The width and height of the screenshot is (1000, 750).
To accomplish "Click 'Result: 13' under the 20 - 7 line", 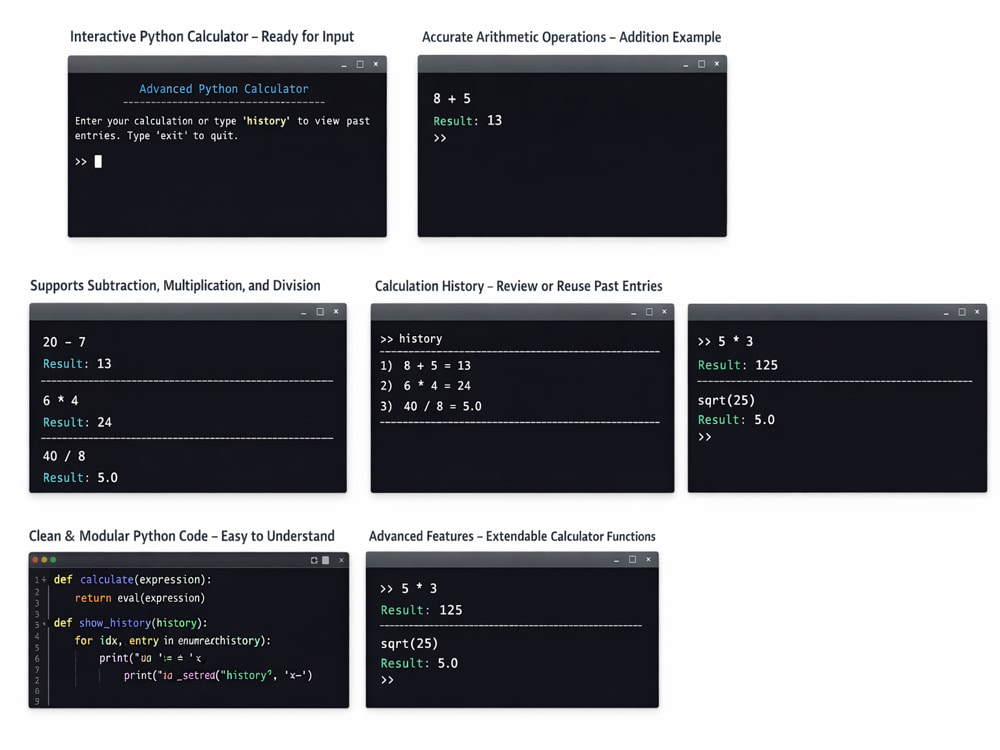I will pyautogui.click(x=77, y=364).
